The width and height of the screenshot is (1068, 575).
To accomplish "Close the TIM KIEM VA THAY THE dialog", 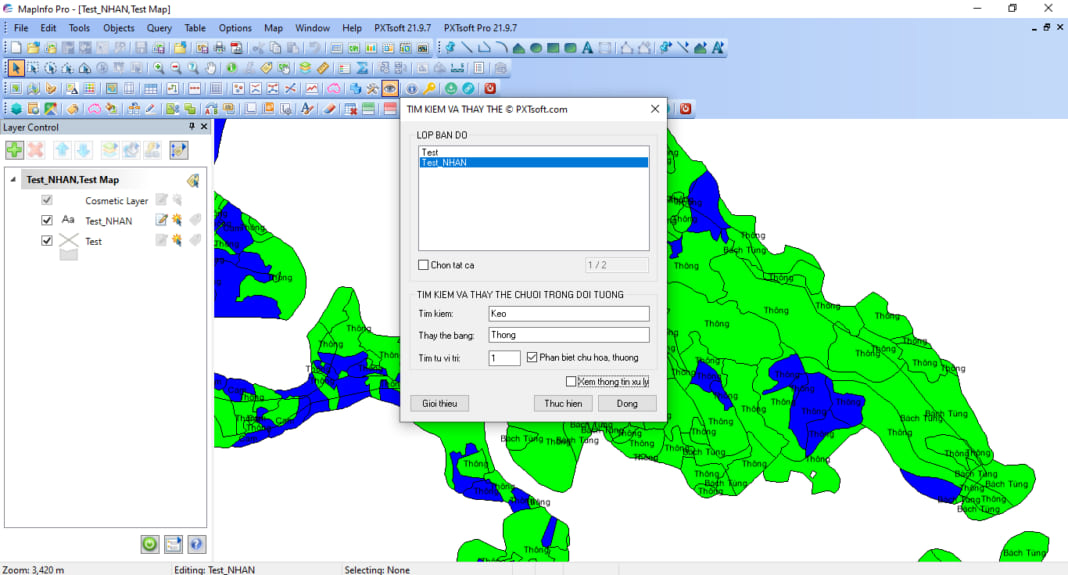I will [x=655, y=109].
